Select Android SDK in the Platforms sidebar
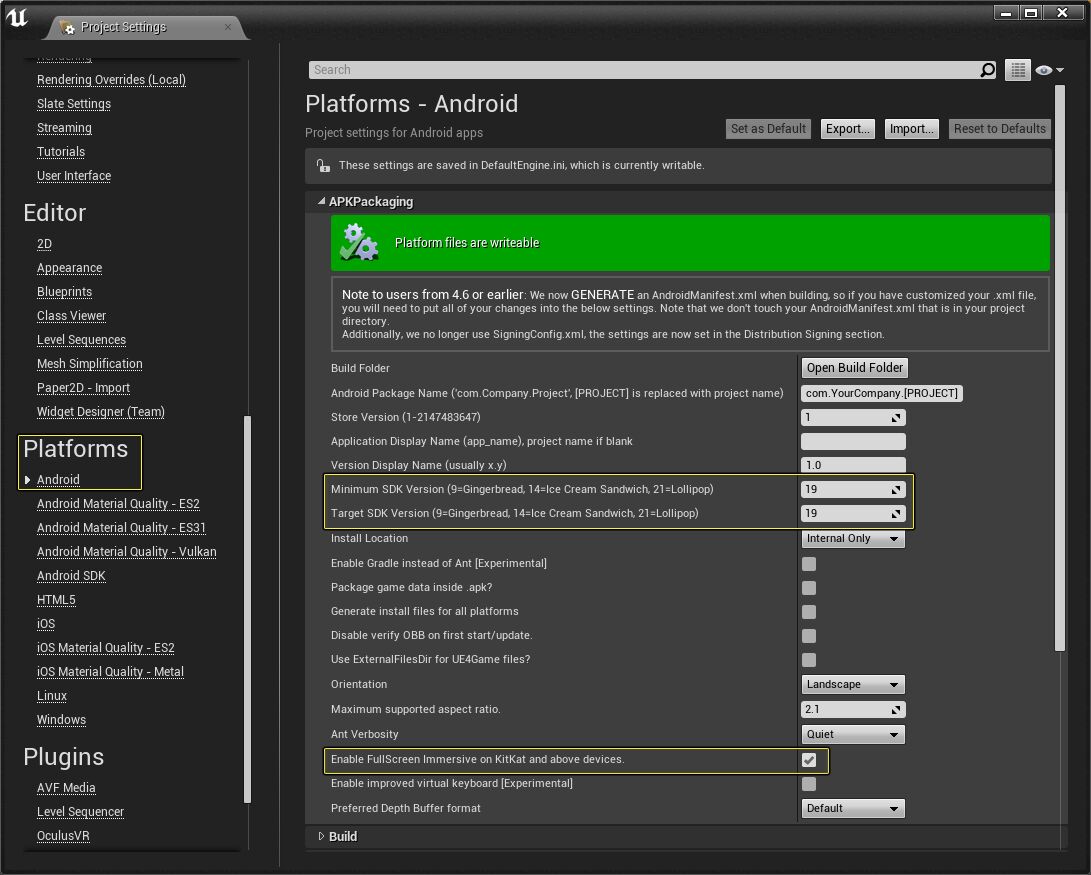 71,575
